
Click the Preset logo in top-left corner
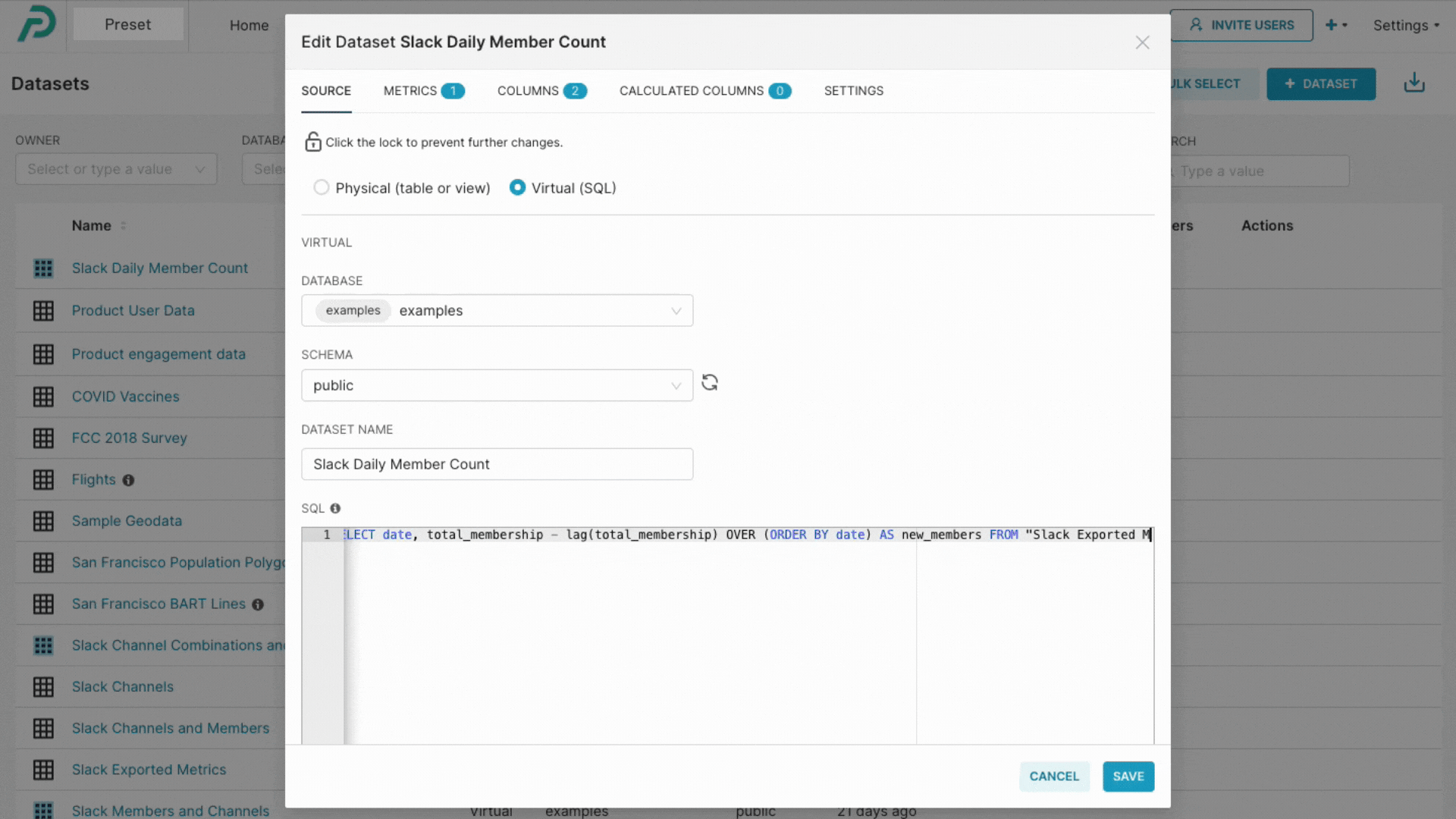36,24
